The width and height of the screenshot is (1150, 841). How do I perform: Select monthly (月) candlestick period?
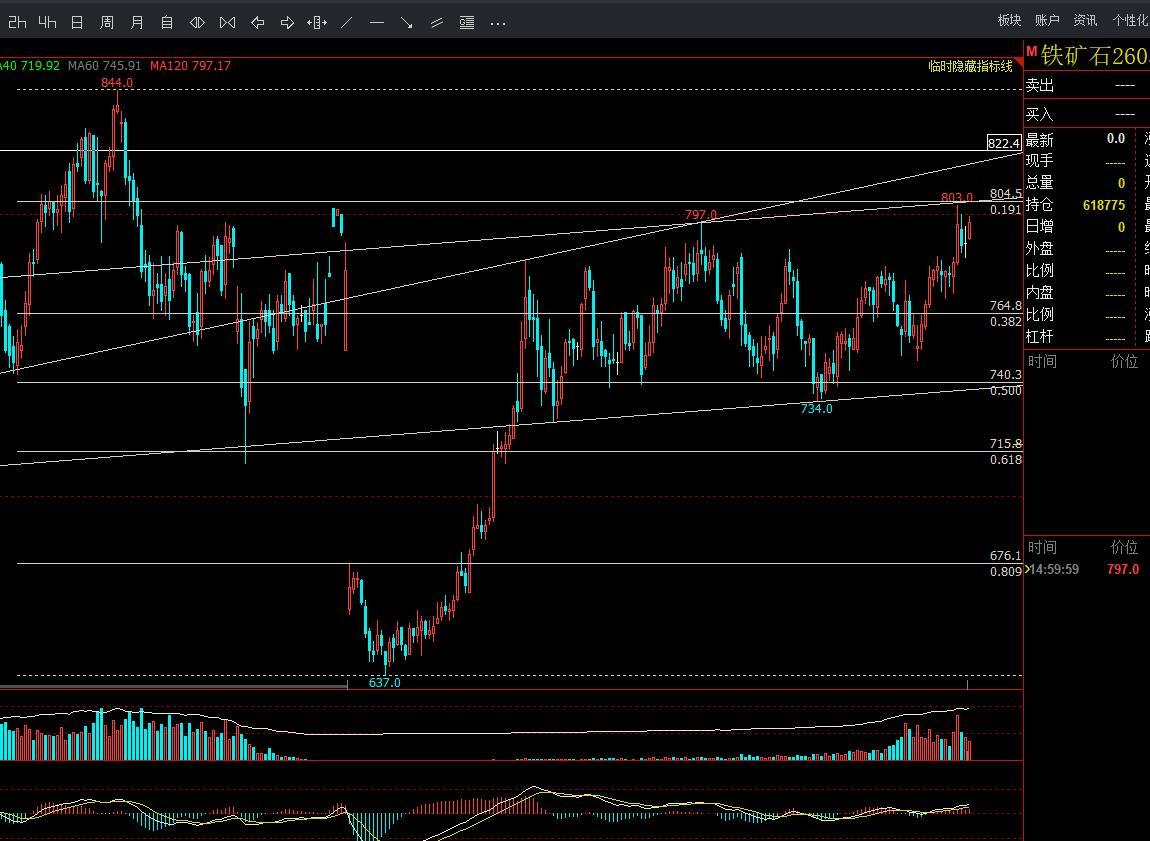click(137, 23)
